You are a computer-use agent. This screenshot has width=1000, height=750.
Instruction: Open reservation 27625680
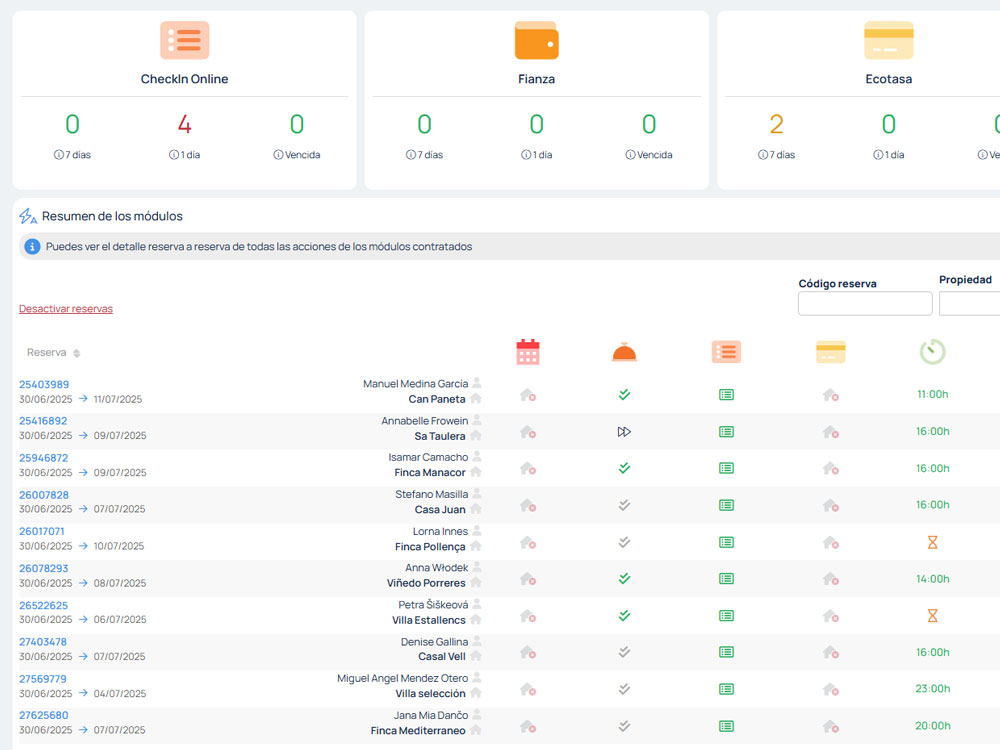(43, 715)
